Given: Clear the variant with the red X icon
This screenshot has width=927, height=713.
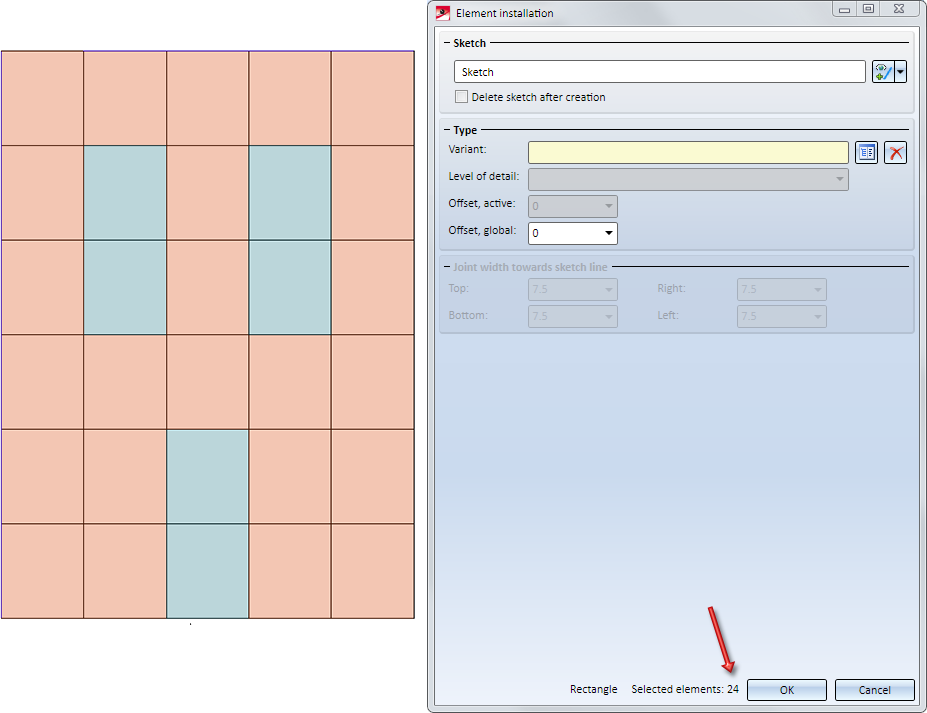Looking at the screenshot, I should 896,153.
